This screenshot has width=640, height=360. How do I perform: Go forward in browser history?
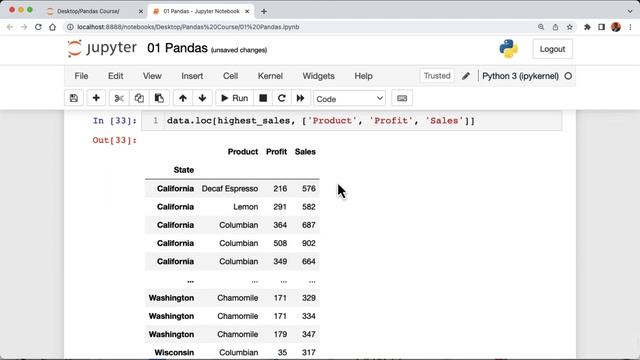click(x=24, y=27)
